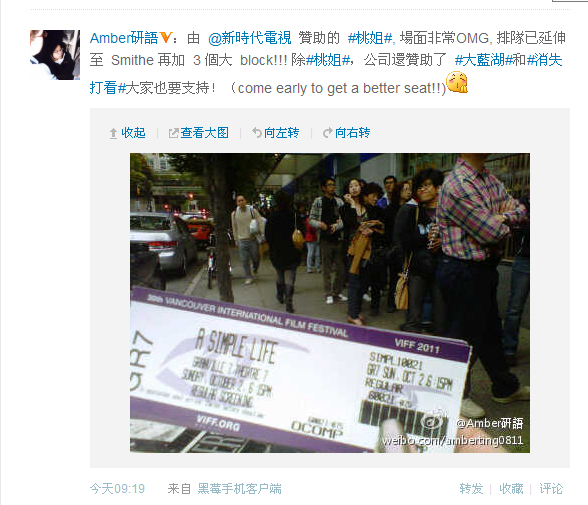Open the #消失打看# hashtag topic
The height and width of the screenshot is (505, 588).
click(544, 60)
